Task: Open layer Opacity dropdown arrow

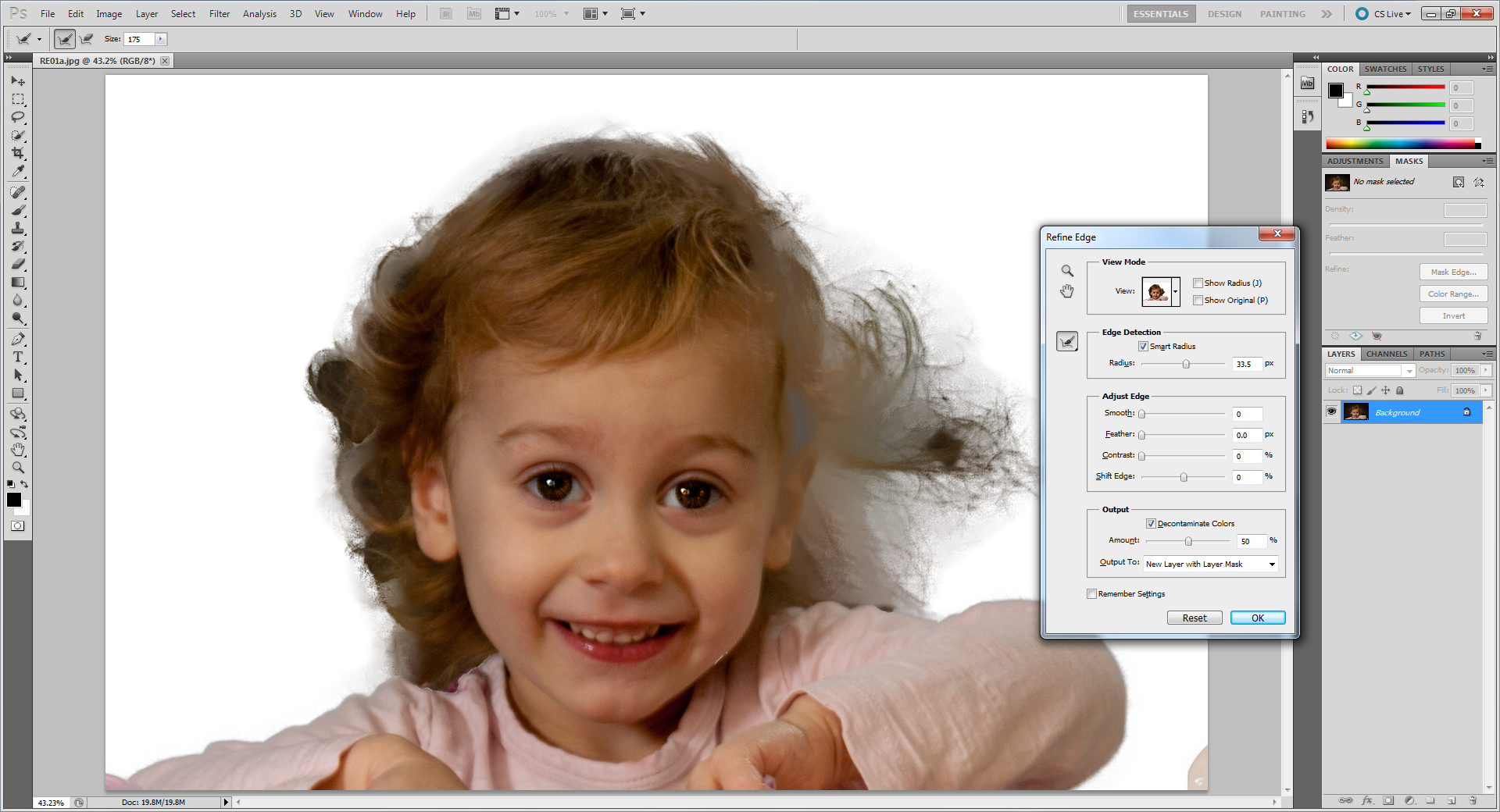Action: coord(1486,371)
